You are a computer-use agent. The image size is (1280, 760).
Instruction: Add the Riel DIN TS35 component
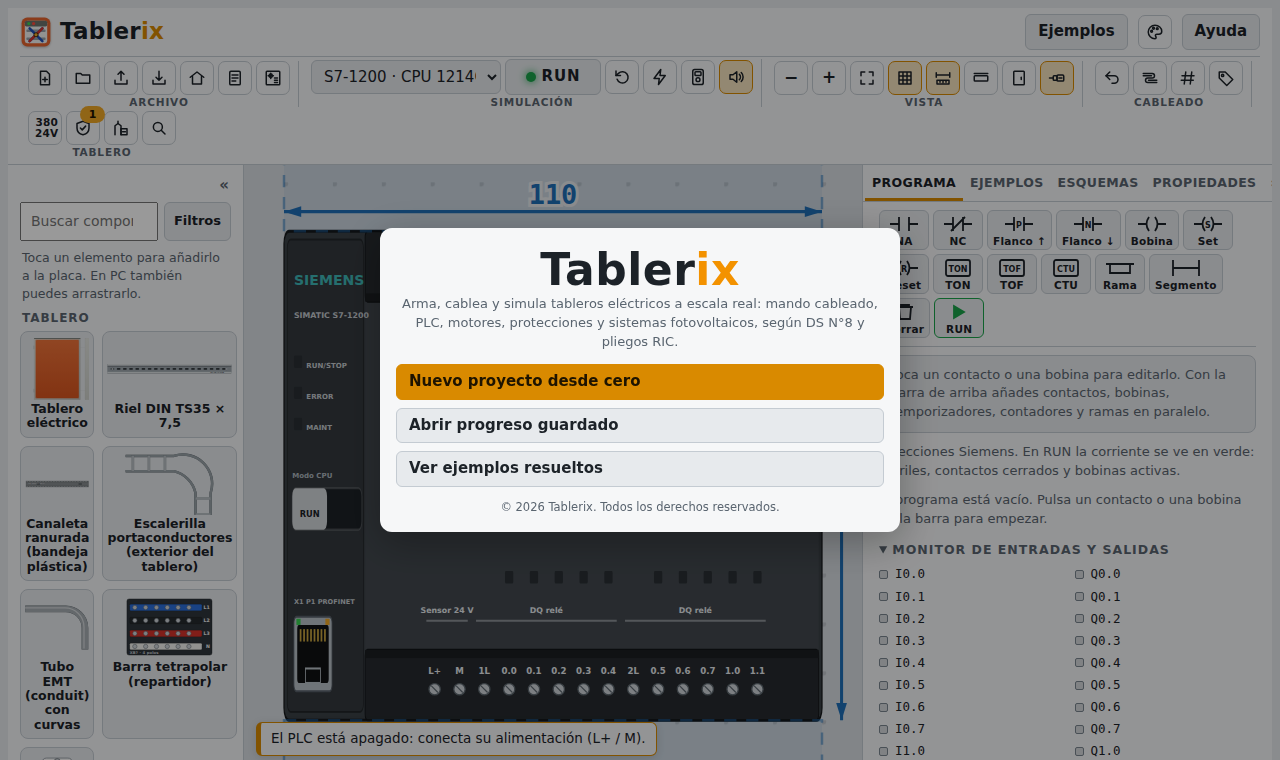(170, 385)
